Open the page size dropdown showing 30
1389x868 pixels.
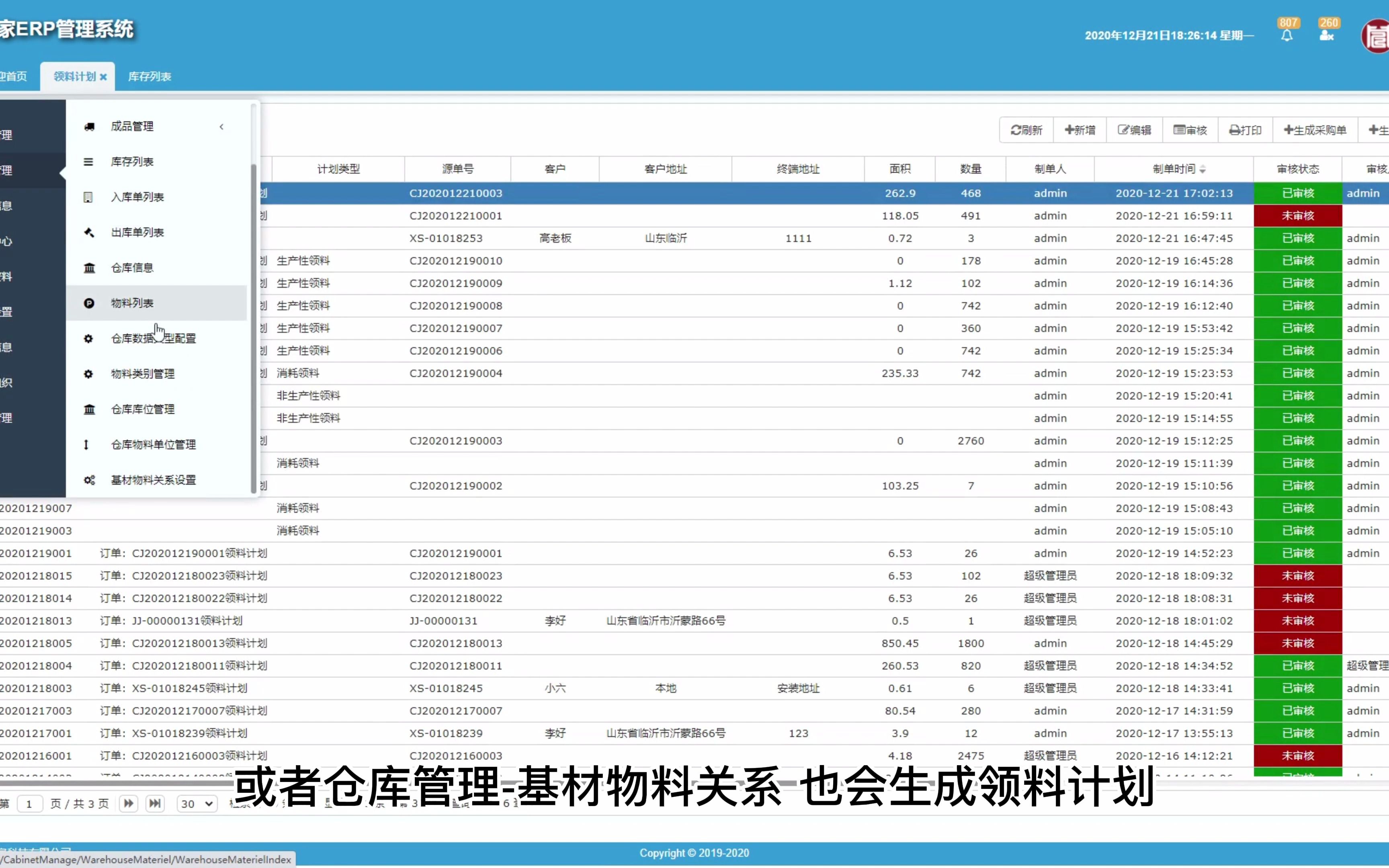point(196,804)
